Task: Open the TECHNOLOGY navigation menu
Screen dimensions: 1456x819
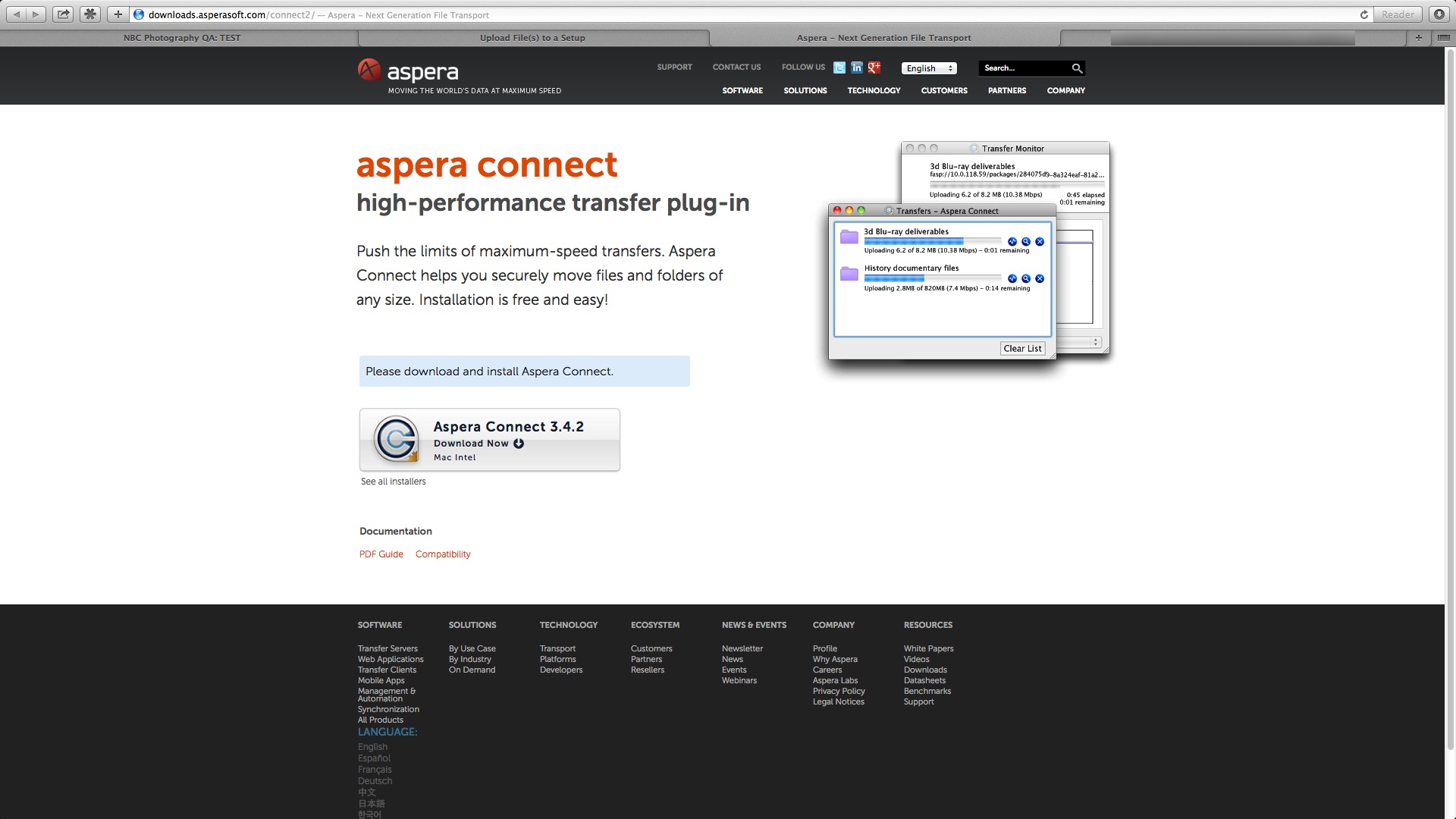Action: point(874,90)
